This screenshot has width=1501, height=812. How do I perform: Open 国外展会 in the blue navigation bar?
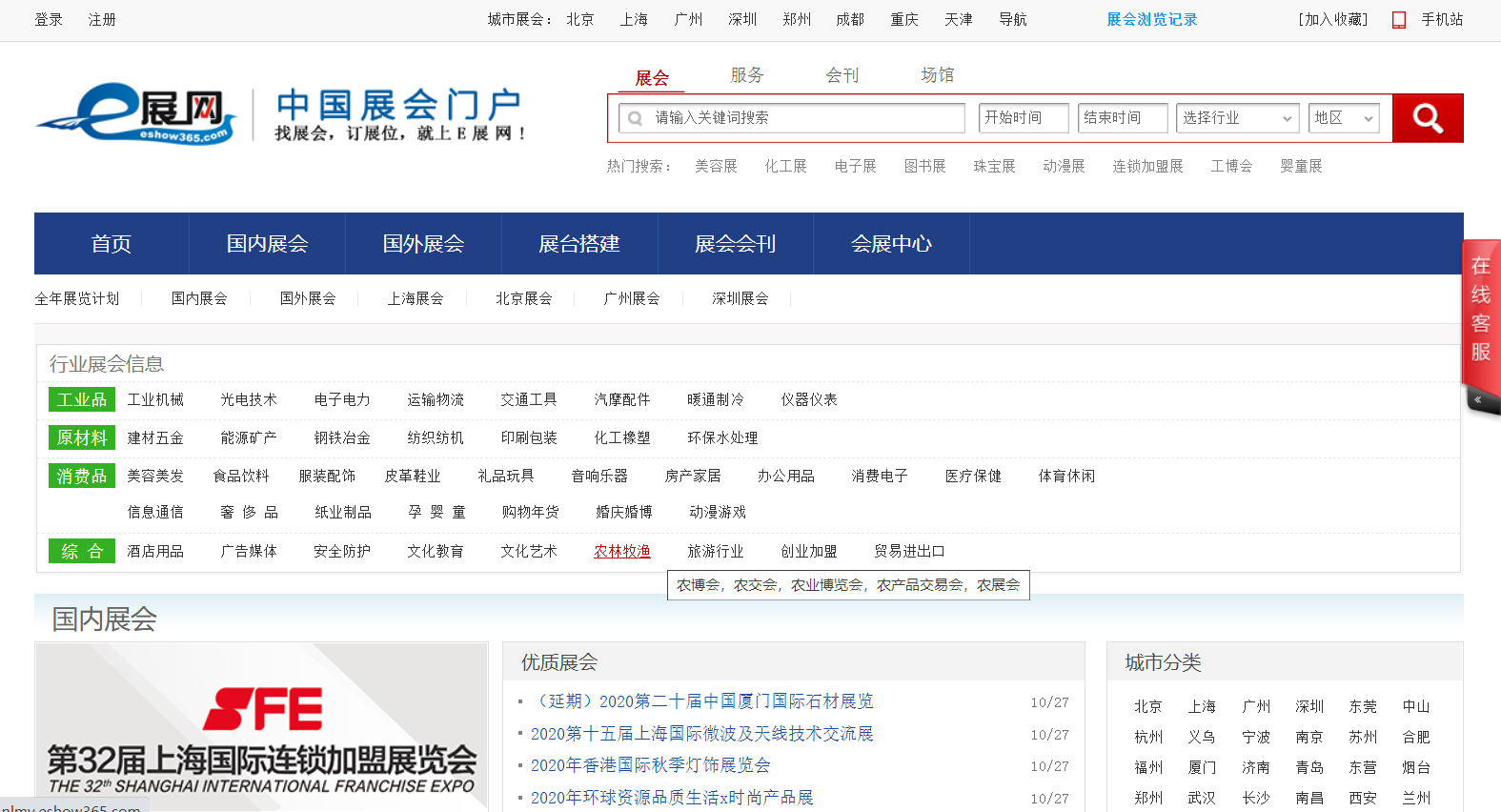click(x=423, y=244)
